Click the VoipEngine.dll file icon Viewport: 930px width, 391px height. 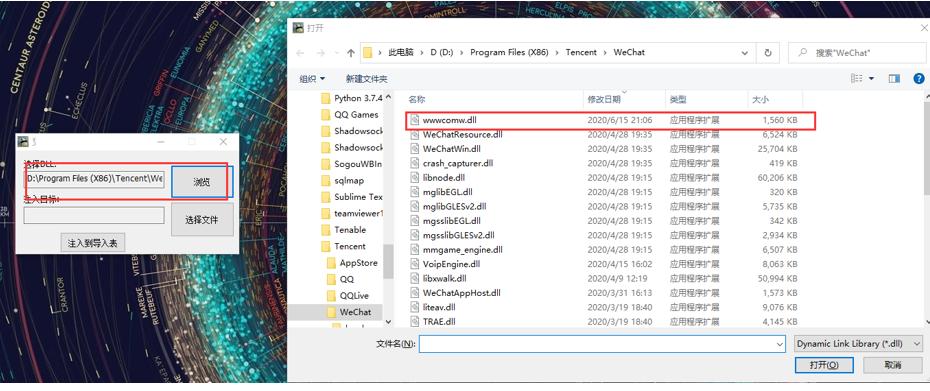click(415, 263)
